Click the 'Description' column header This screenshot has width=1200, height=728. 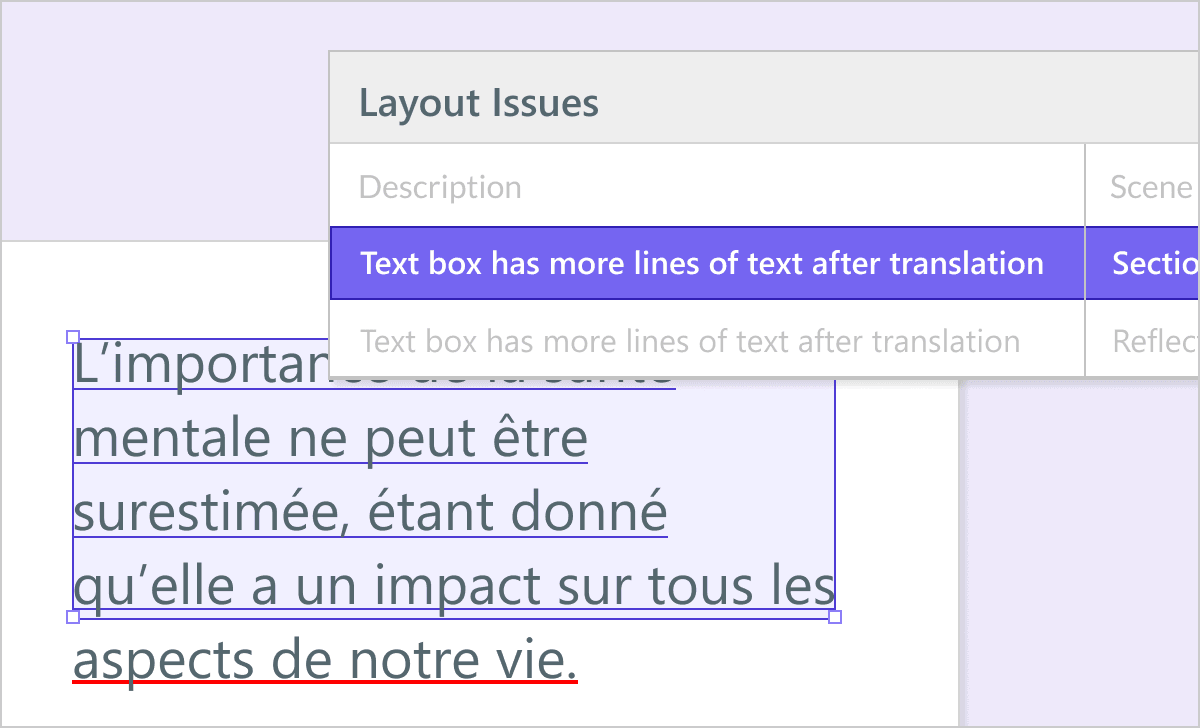coord(440,187)
